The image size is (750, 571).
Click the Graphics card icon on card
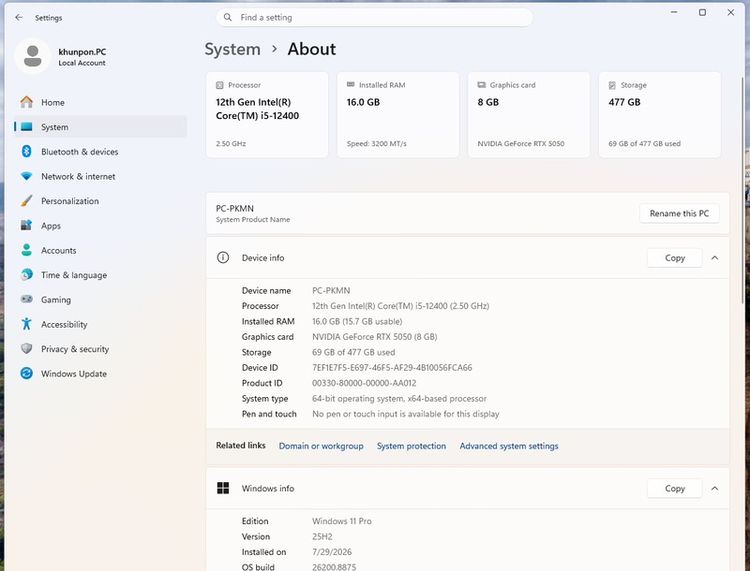tap(482, 85)
